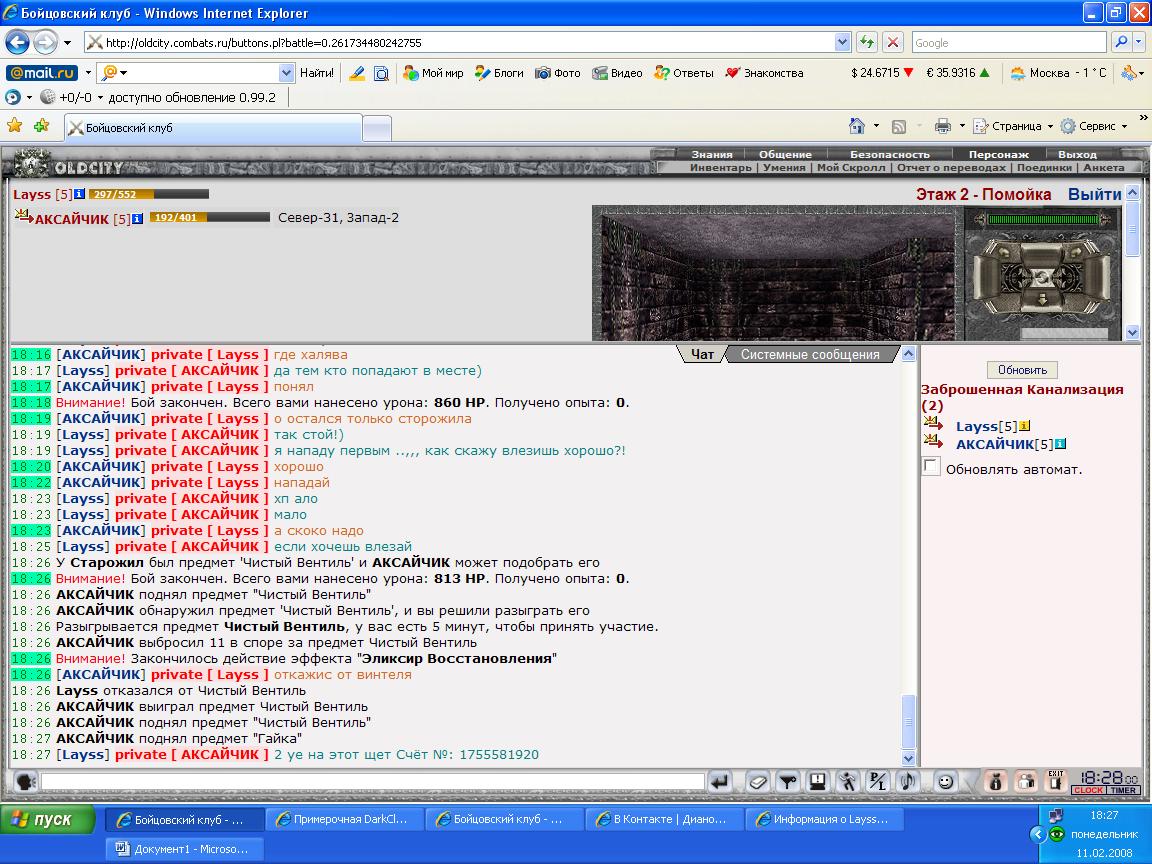Click the Выйти link
This screenshot has height=864, width=1152.
click(x=1094, y=195)
